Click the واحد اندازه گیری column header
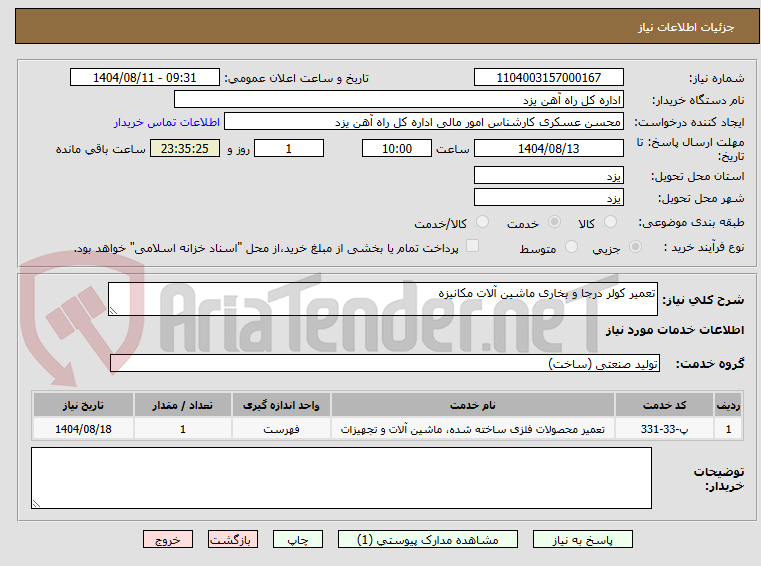 pyautogui.click(x=281, y=405)
